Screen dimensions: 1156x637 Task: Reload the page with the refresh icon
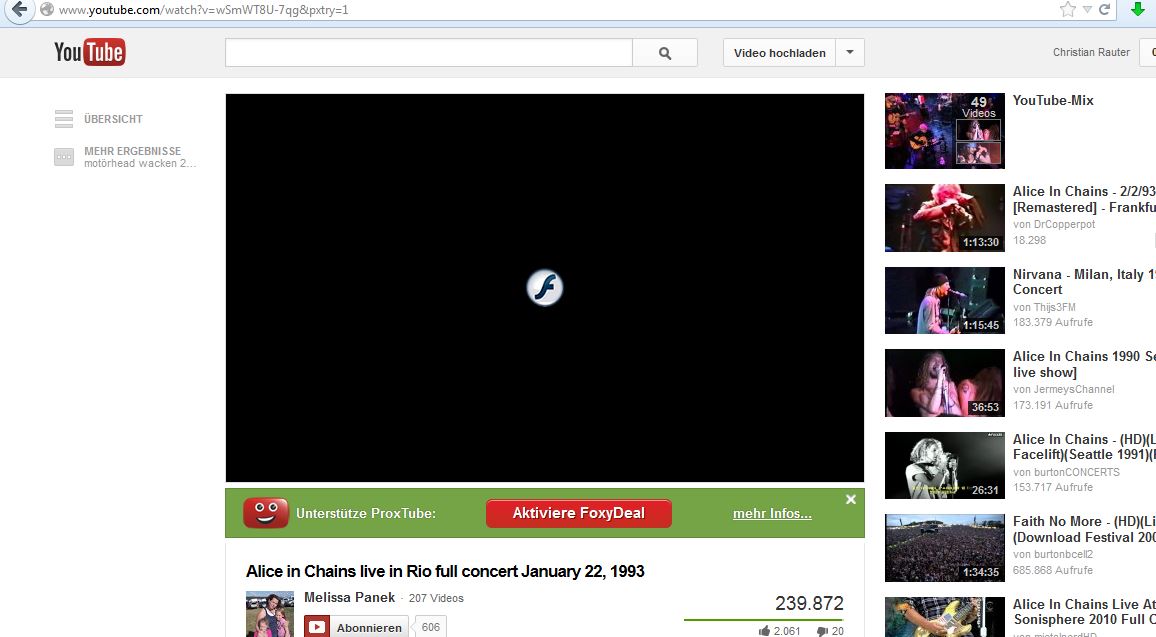click(1104, 10)
